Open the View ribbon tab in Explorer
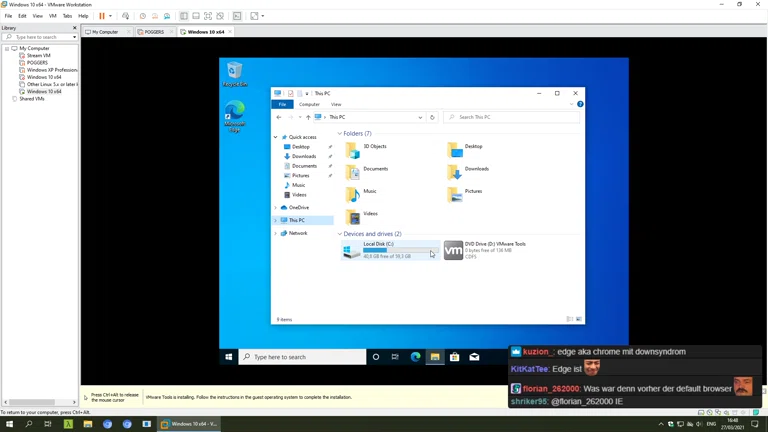 [x=336, y=104]
